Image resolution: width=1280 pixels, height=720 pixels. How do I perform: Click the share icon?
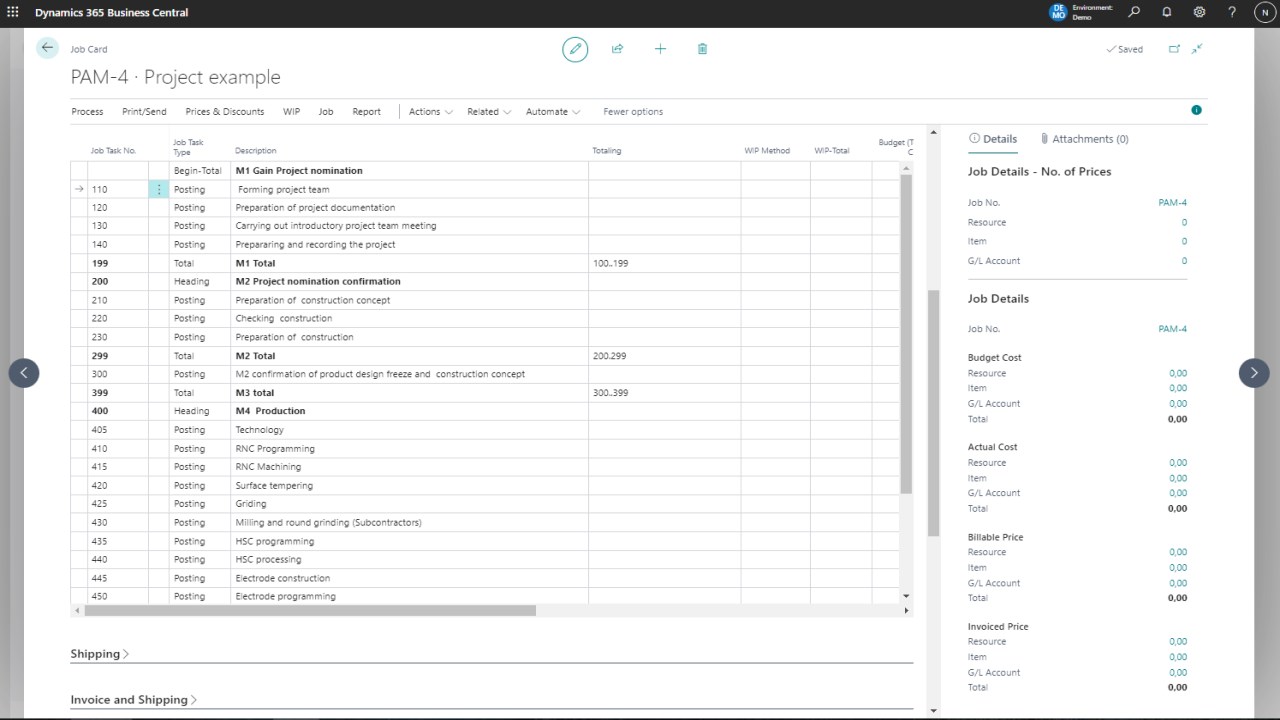coord(617,49)
